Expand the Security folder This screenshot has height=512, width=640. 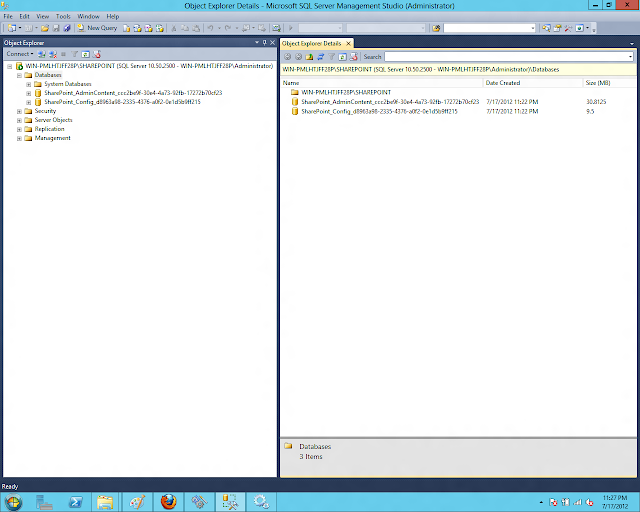coord(19,111)
